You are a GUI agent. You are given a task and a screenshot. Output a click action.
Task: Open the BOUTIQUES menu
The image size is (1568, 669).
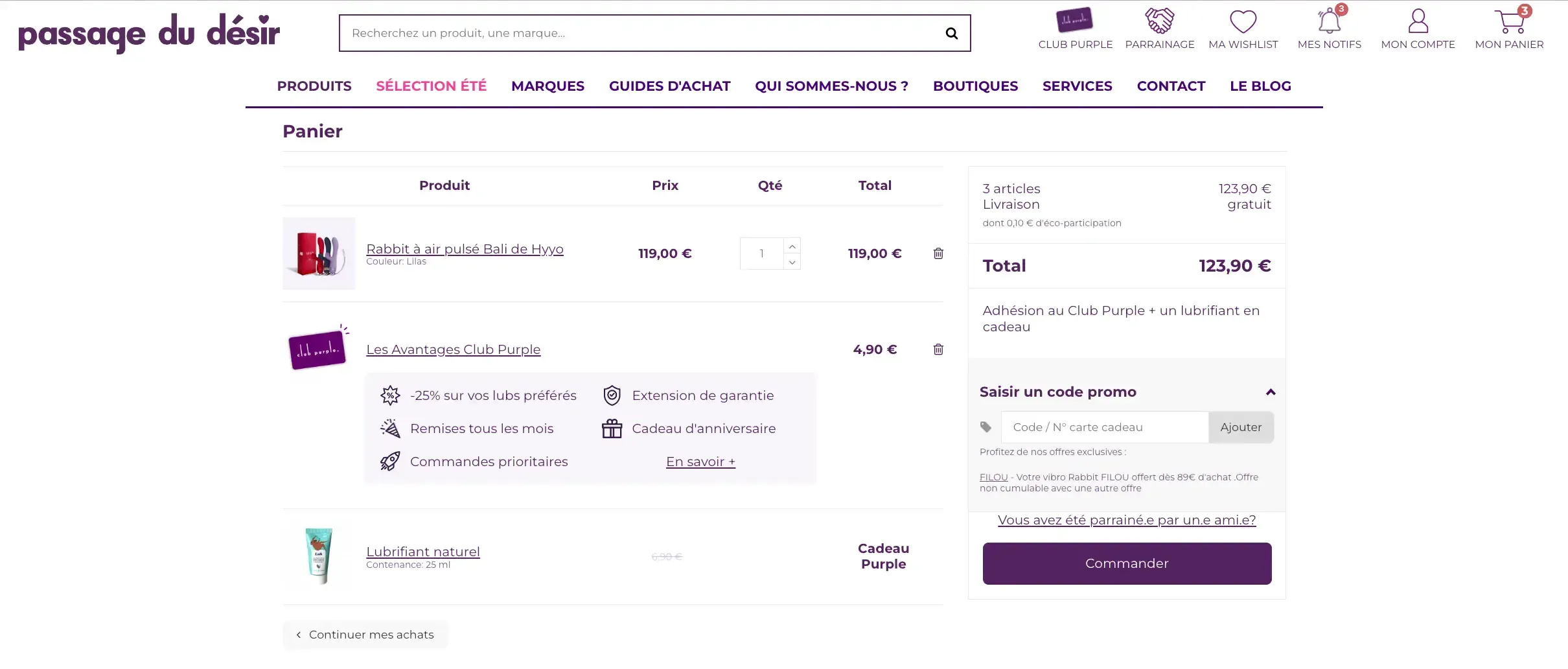coord(976,86)
